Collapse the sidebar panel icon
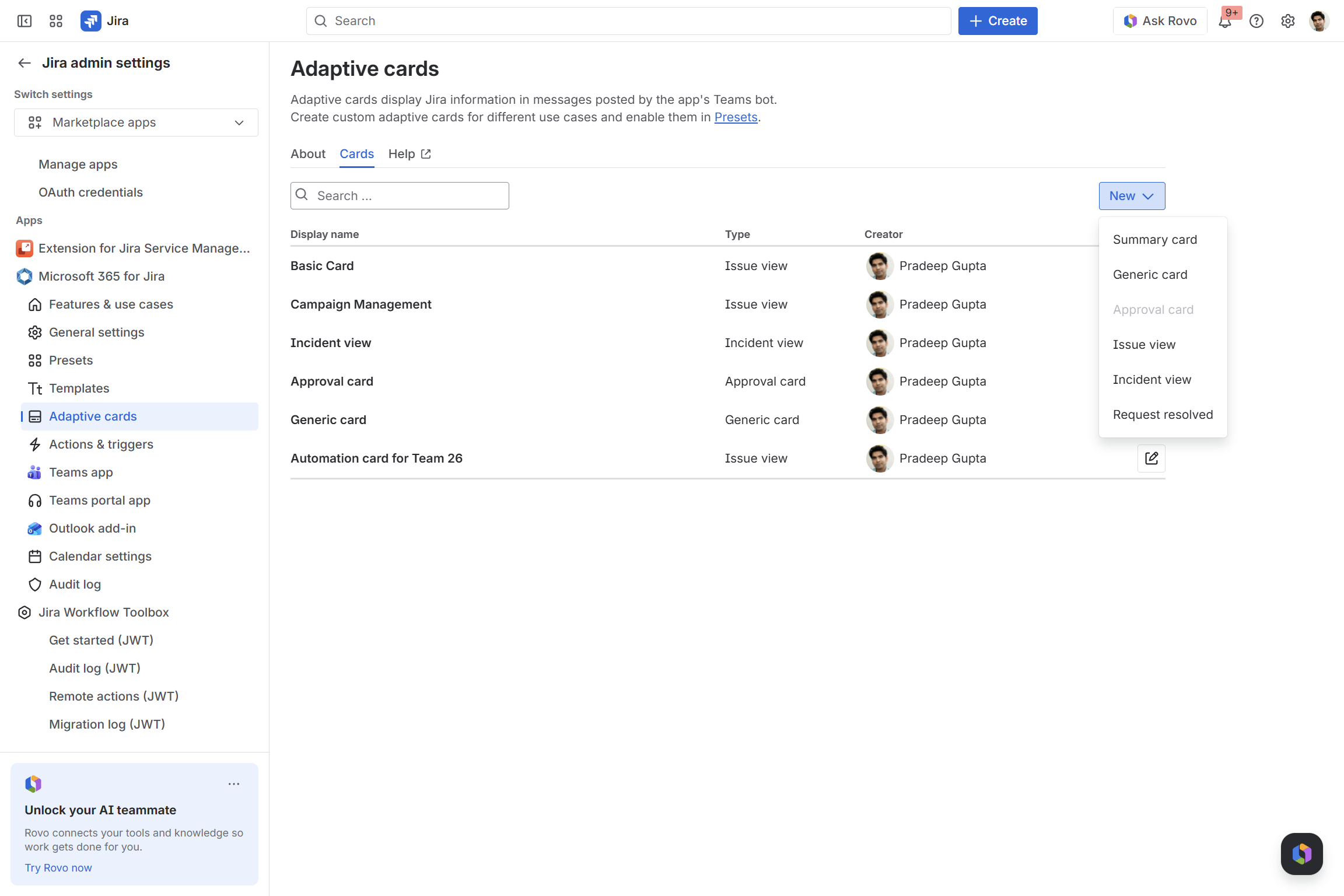The height and width of the screenshot is (896, 1344). (24, 21)
